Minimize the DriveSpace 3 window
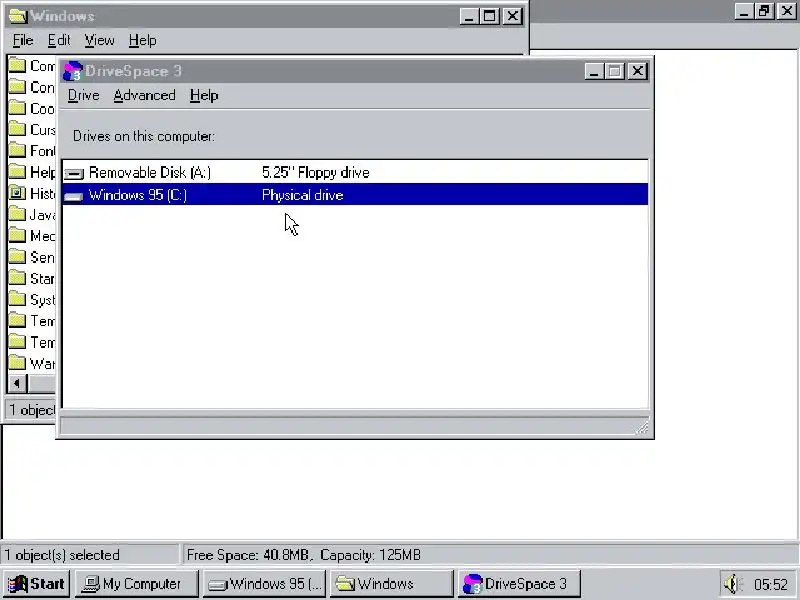This screenshot has height=600, width=800. [x=593, y=71]
